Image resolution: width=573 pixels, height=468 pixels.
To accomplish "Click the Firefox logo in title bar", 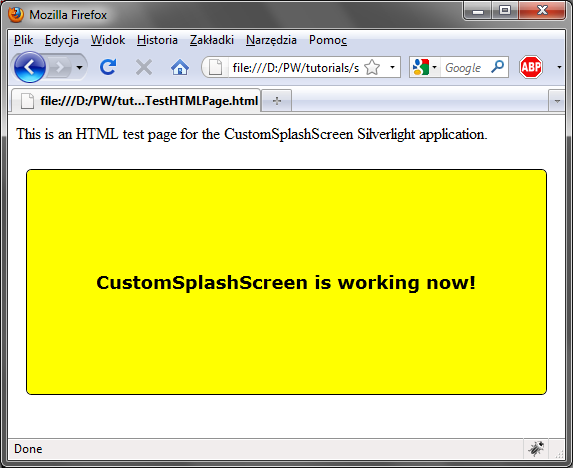I will tap(16, 15).
